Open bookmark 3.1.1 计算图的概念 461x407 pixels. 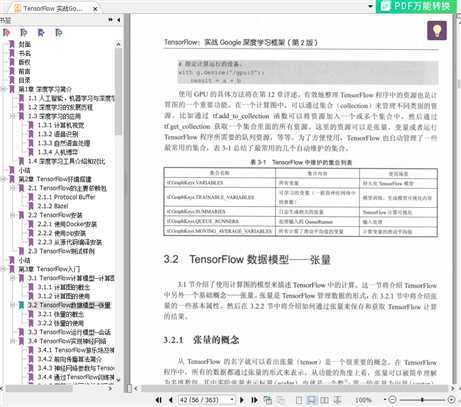point(64,287)
